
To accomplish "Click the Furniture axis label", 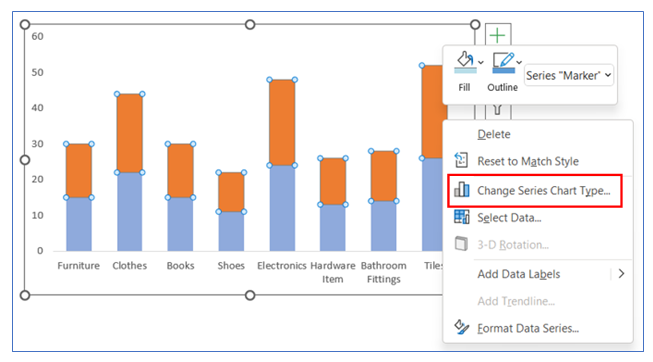I will (79, 266).
